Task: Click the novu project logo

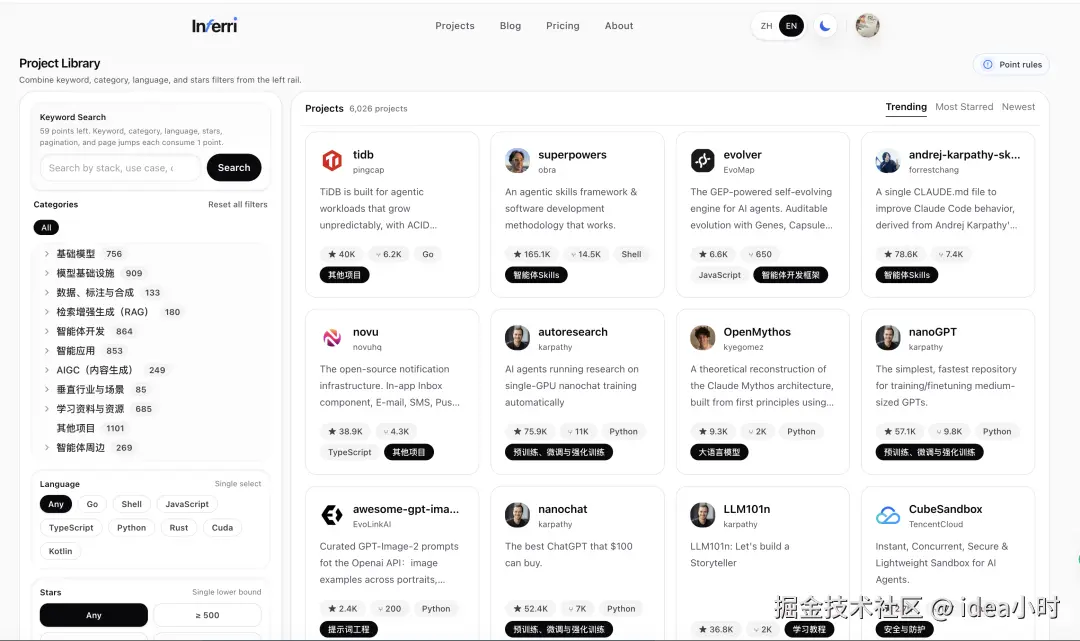Action: (x=332, y=337)
